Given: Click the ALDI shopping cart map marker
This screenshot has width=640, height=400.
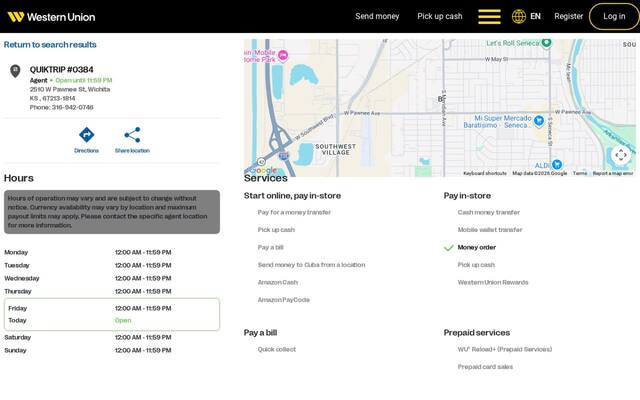Looking at the screenshot, I should [x=557, y=164].
